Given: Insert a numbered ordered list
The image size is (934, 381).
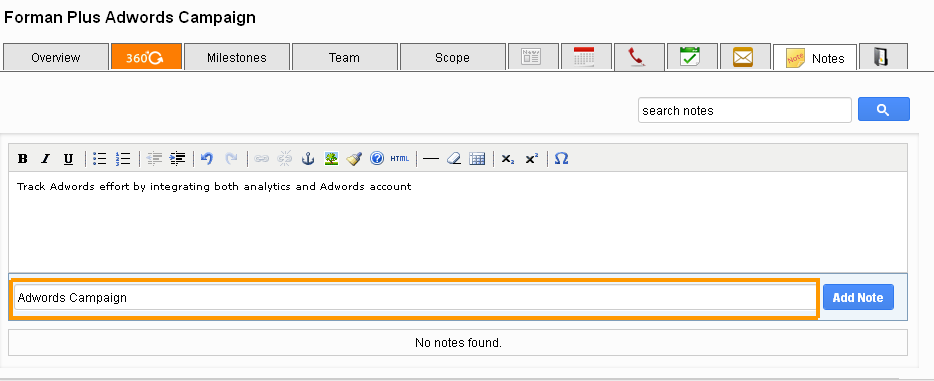Looking at the screenshot, I should 123,158.
